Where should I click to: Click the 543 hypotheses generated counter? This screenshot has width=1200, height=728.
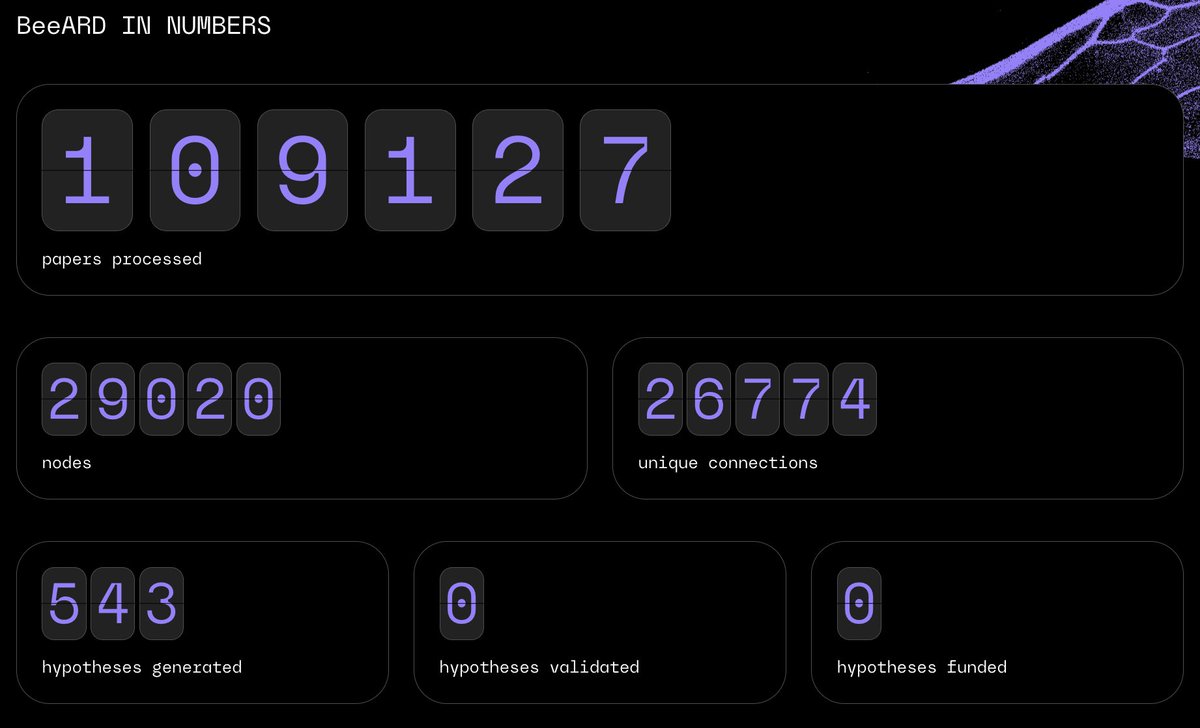tap(112, 603)
